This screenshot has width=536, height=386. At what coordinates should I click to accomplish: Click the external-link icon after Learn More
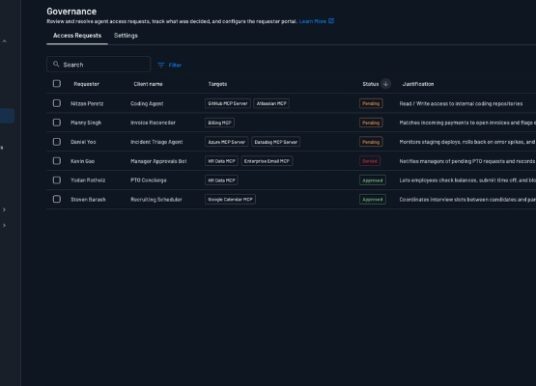331,21
